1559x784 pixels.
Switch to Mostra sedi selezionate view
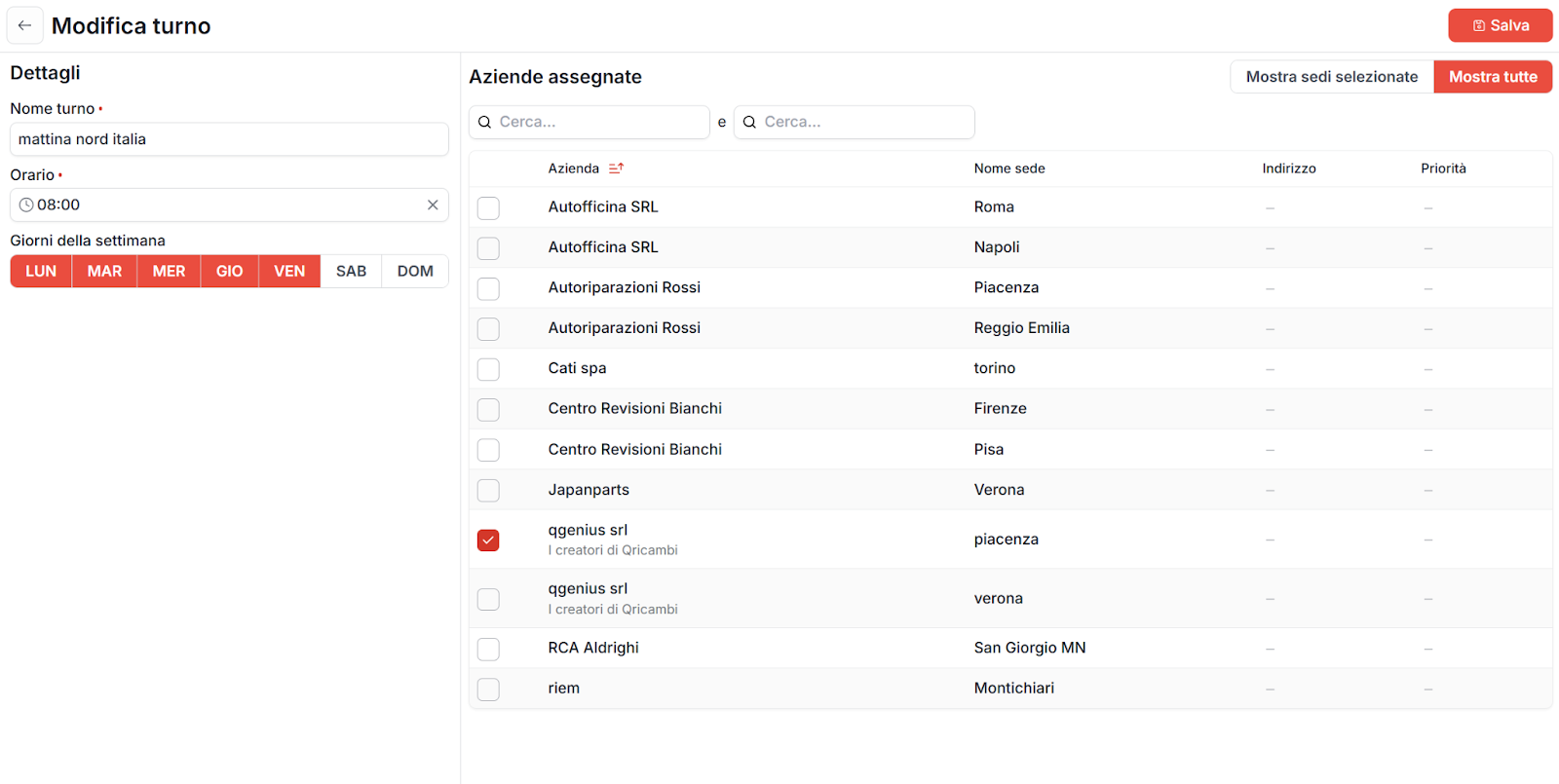1331,77
